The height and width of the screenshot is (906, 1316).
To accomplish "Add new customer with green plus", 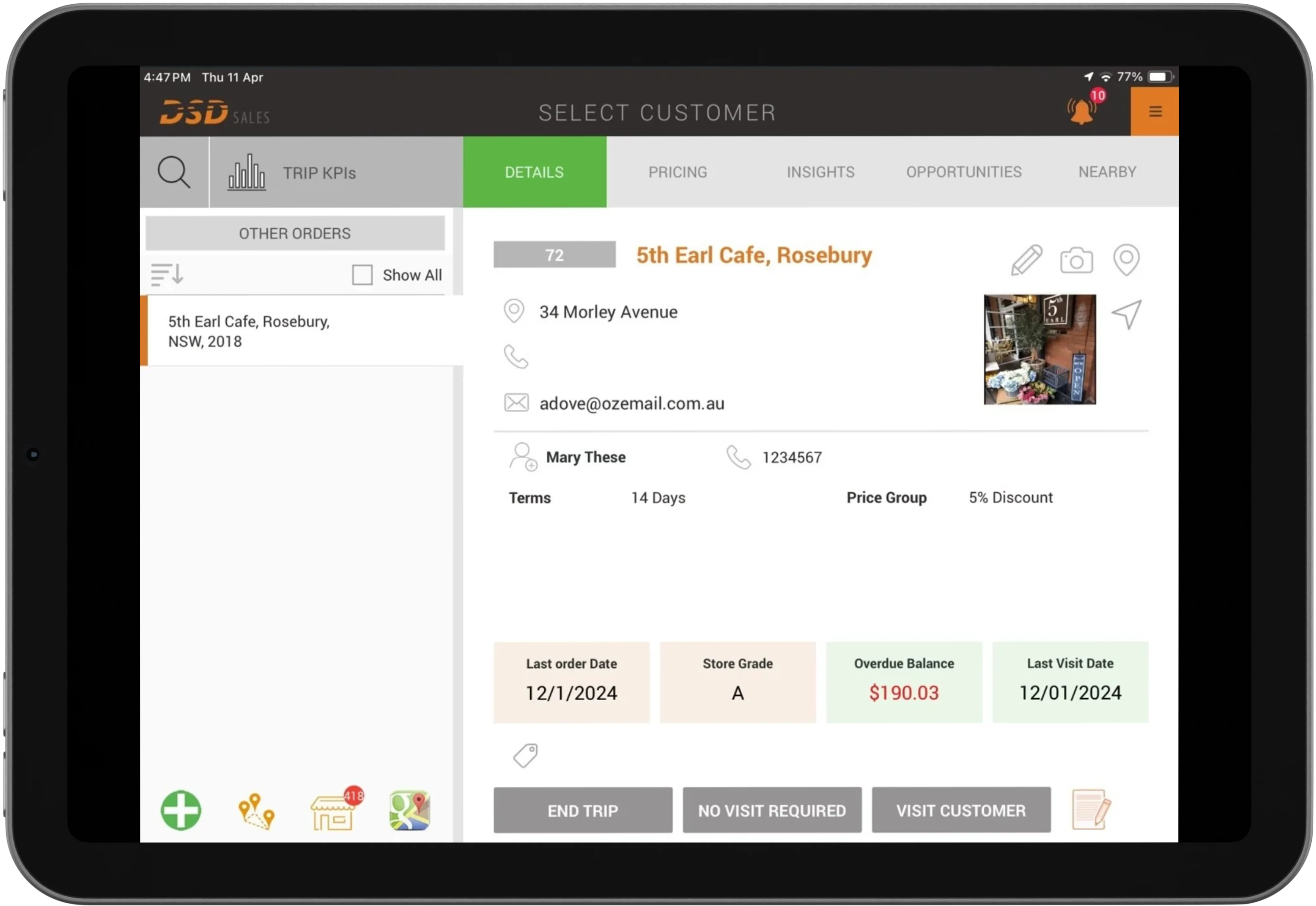I will click(x=181, y=810).
